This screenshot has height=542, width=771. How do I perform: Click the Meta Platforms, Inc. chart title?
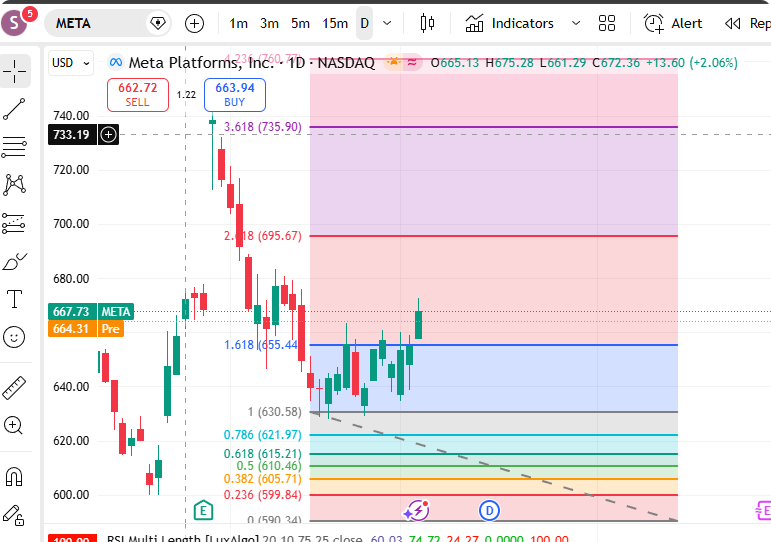tap(201, 62)
